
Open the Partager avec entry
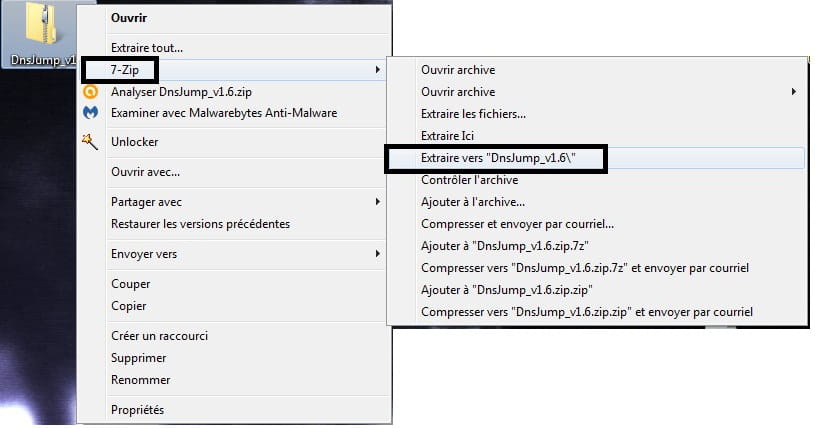[147, 202]
